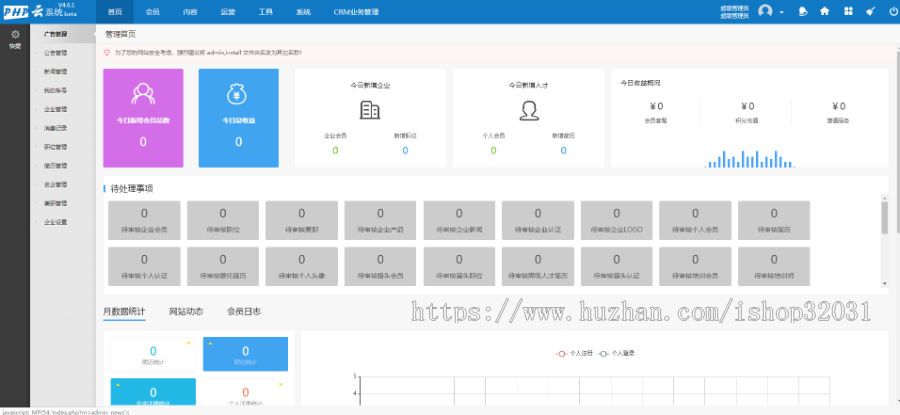
Task: Open the 待审核培训会员 pending card
Action: 695,266
